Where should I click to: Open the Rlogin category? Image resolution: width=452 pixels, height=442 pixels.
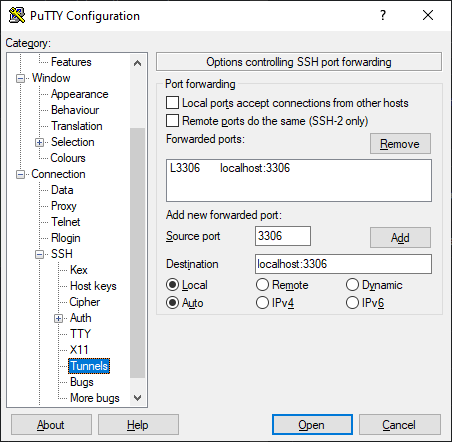(66, 238)
